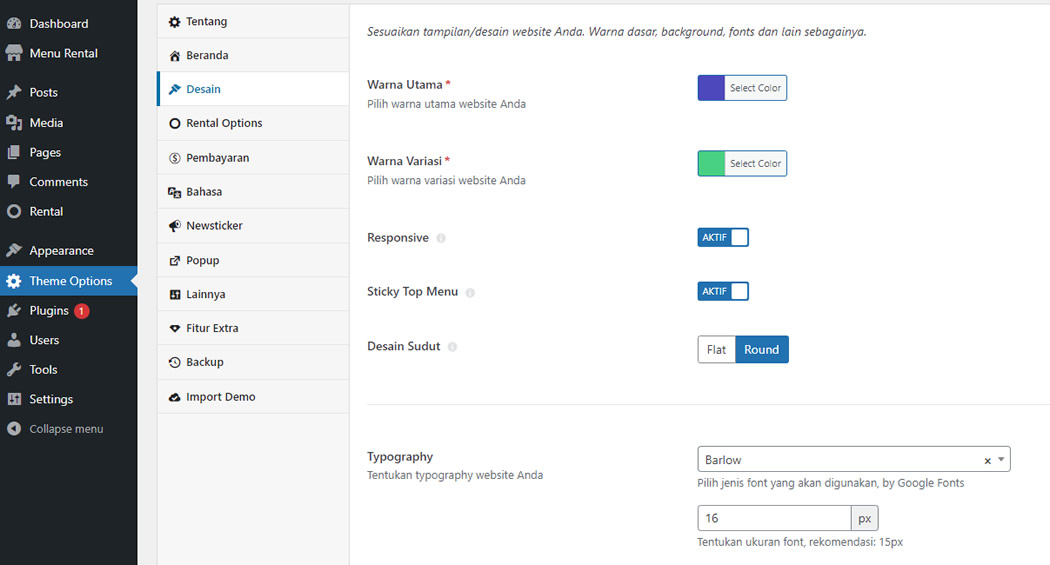
Task: Click the Appearance paintbrush icon
Action: [14, 250]
